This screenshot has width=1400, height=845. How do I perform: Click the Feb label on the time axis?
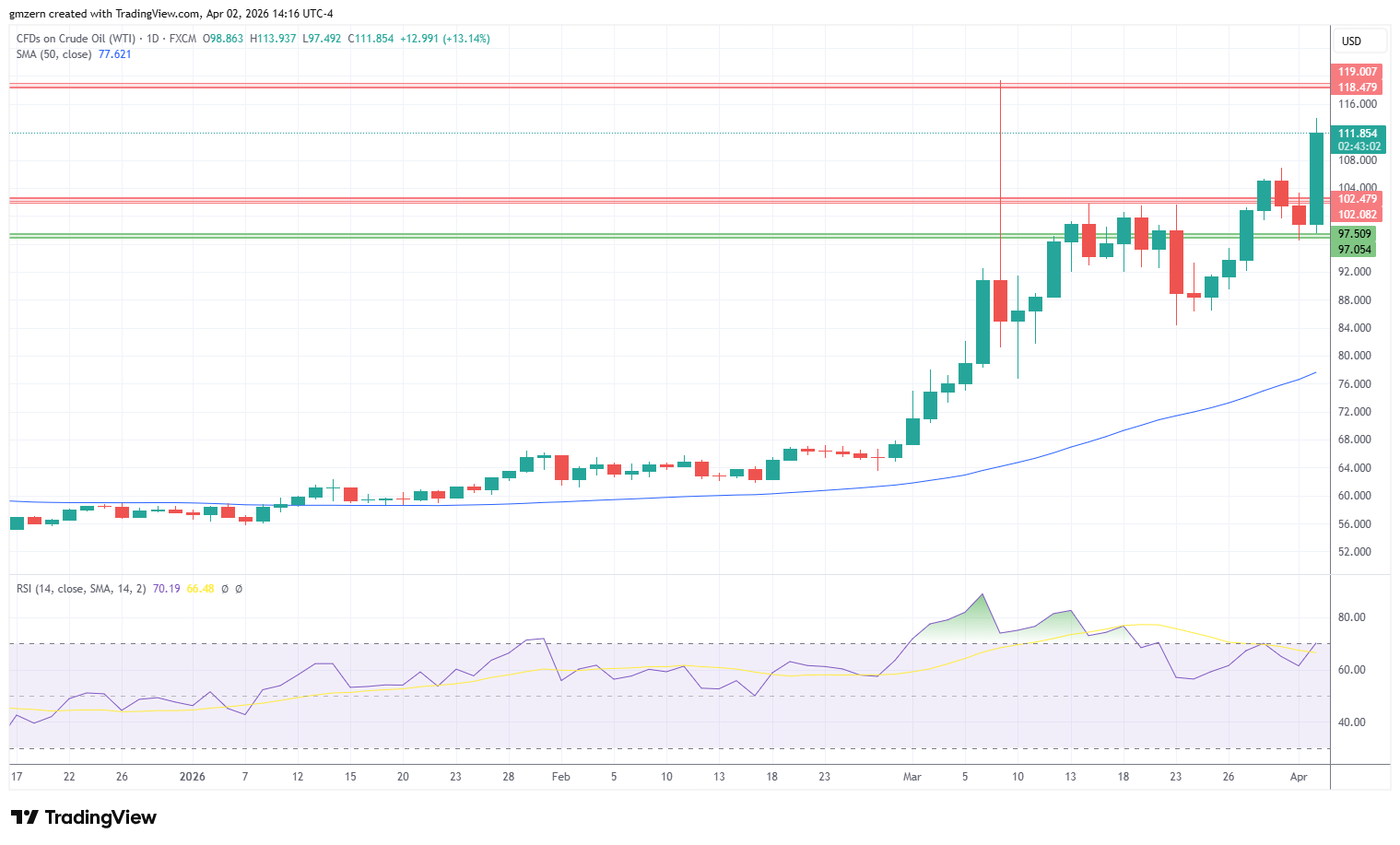pos(561,777)
